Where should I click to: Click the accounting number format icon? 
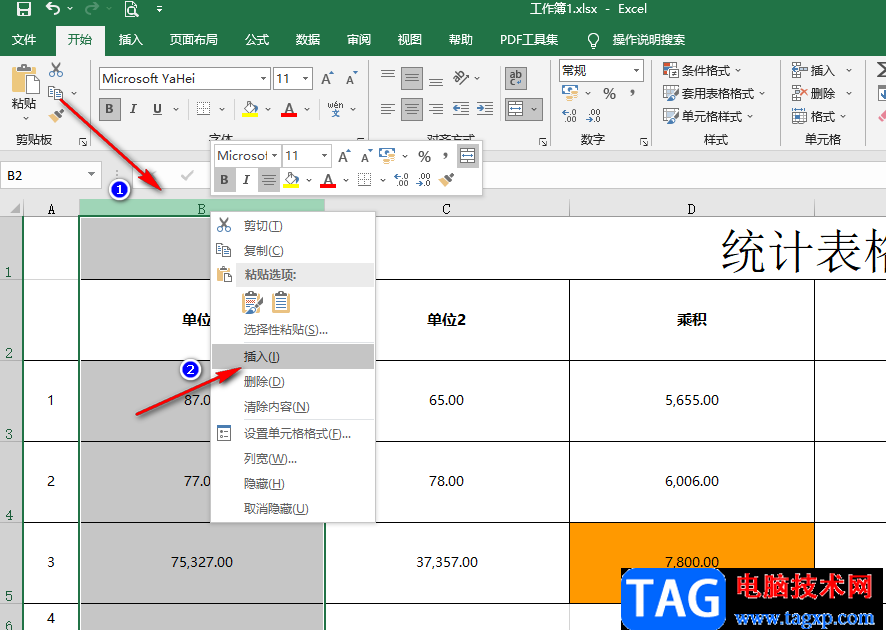tap(570, 92)
